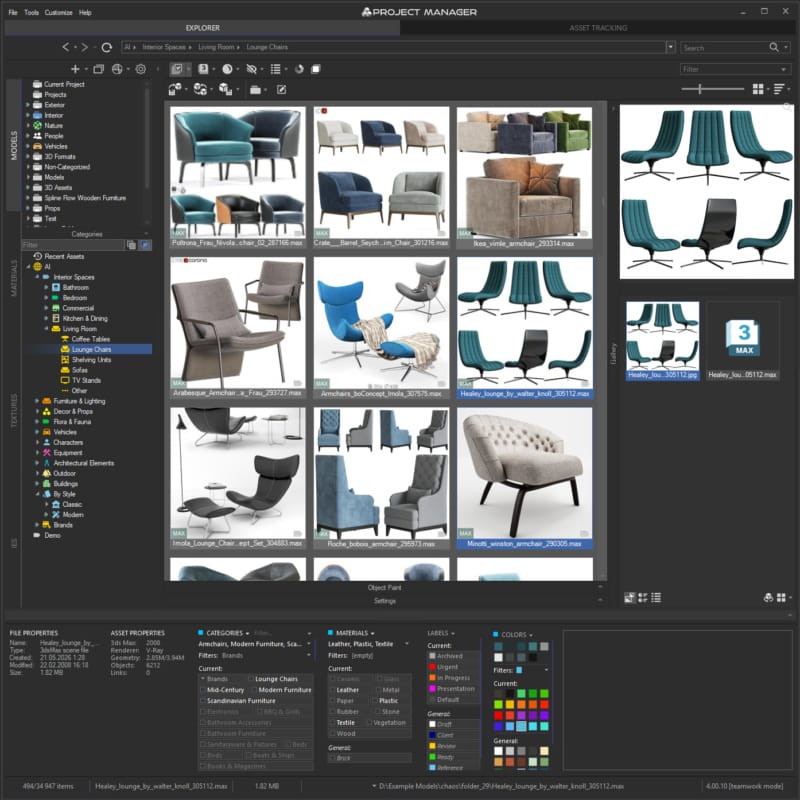Select the Urgent label
The image size is (800, 800).
coord(447,667)
